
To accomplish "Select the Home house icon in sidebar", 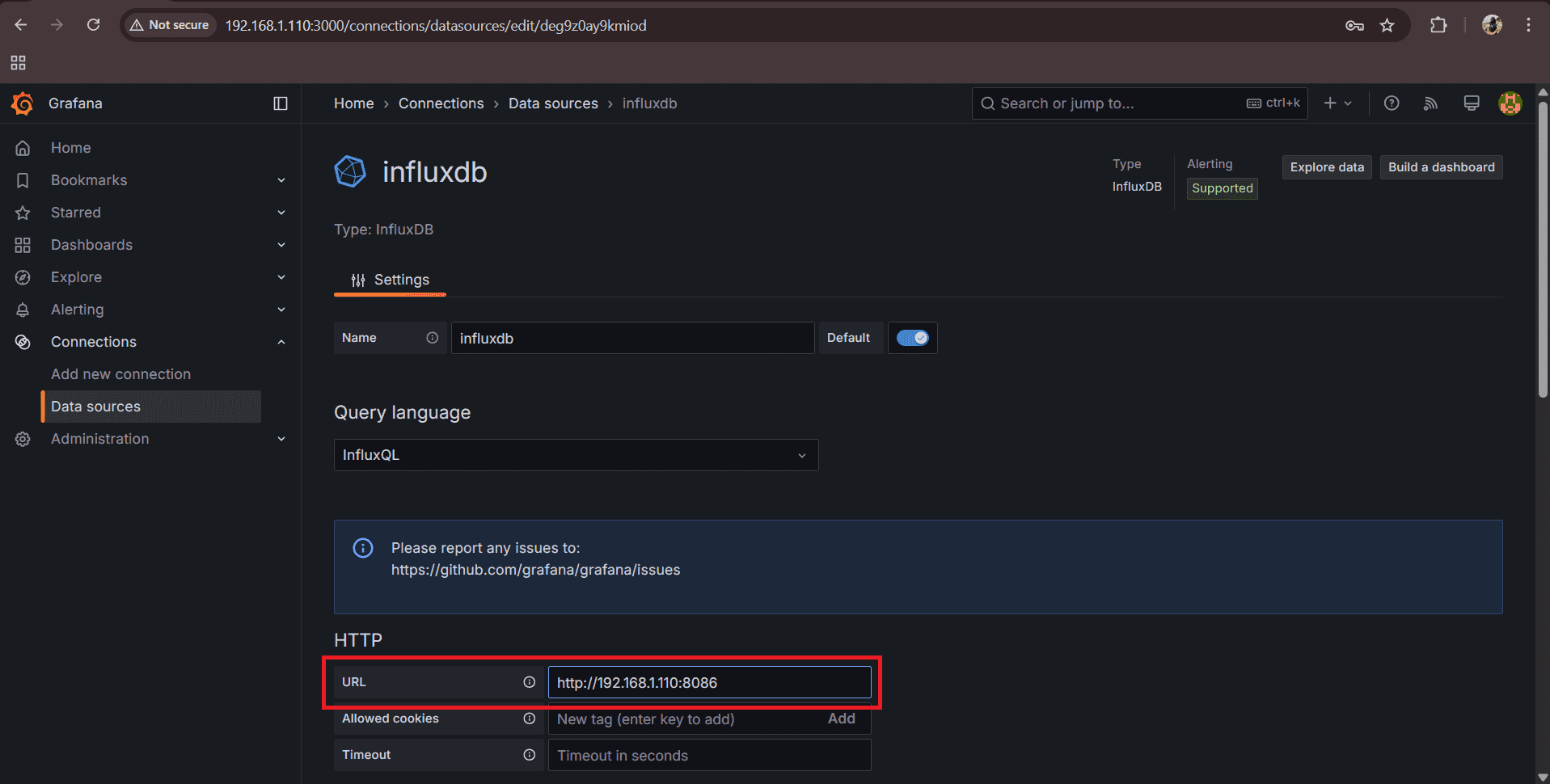I will (23, 147).
